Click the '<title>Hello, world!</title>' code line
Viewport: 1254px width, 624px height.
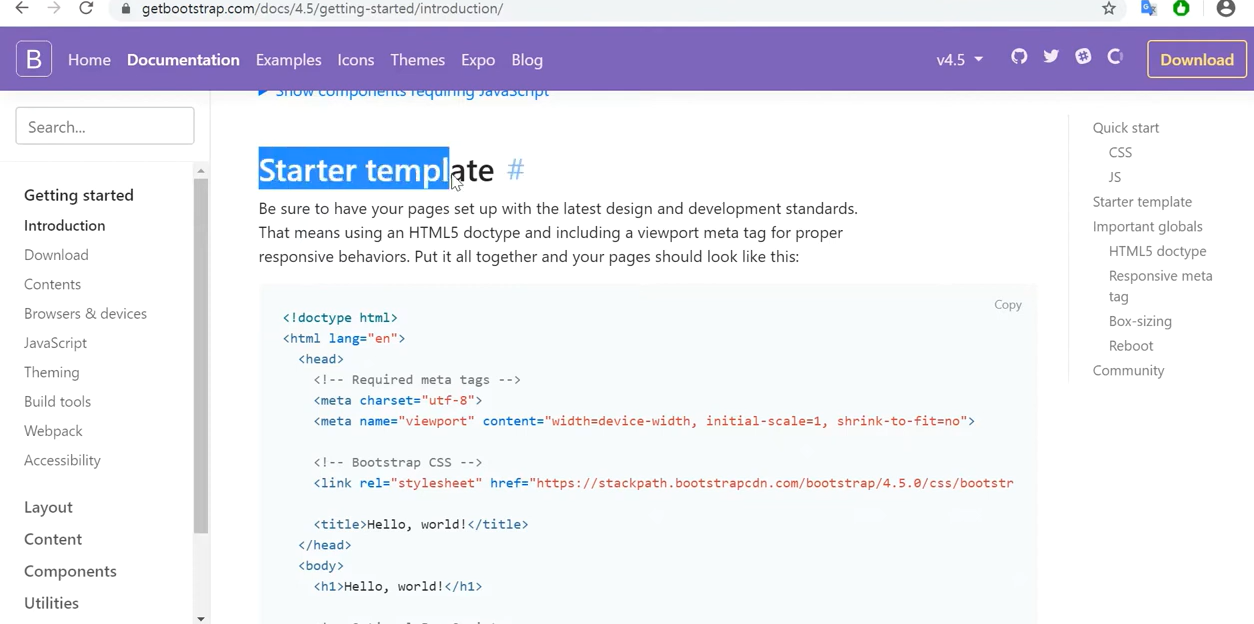(421, 524)
